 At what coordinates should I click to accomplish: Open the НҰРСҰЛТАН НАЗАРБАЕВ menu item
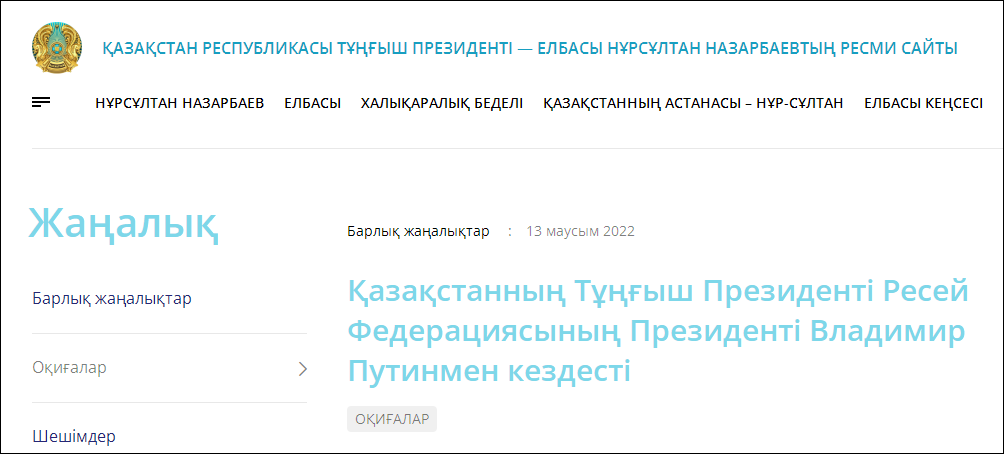[x=180, y=103]
